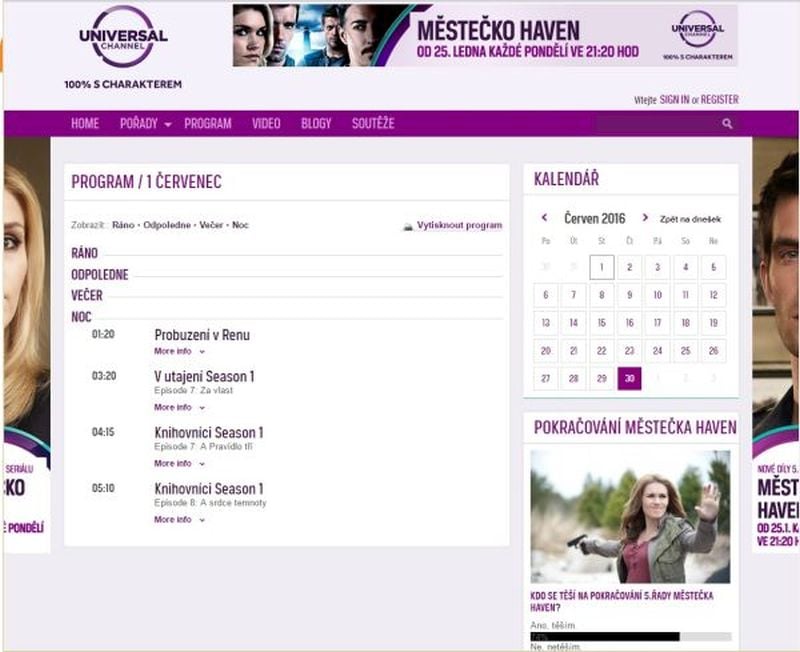Click the REGISTER link
Screen dimensions: 800x652
[x=719, y=99]
